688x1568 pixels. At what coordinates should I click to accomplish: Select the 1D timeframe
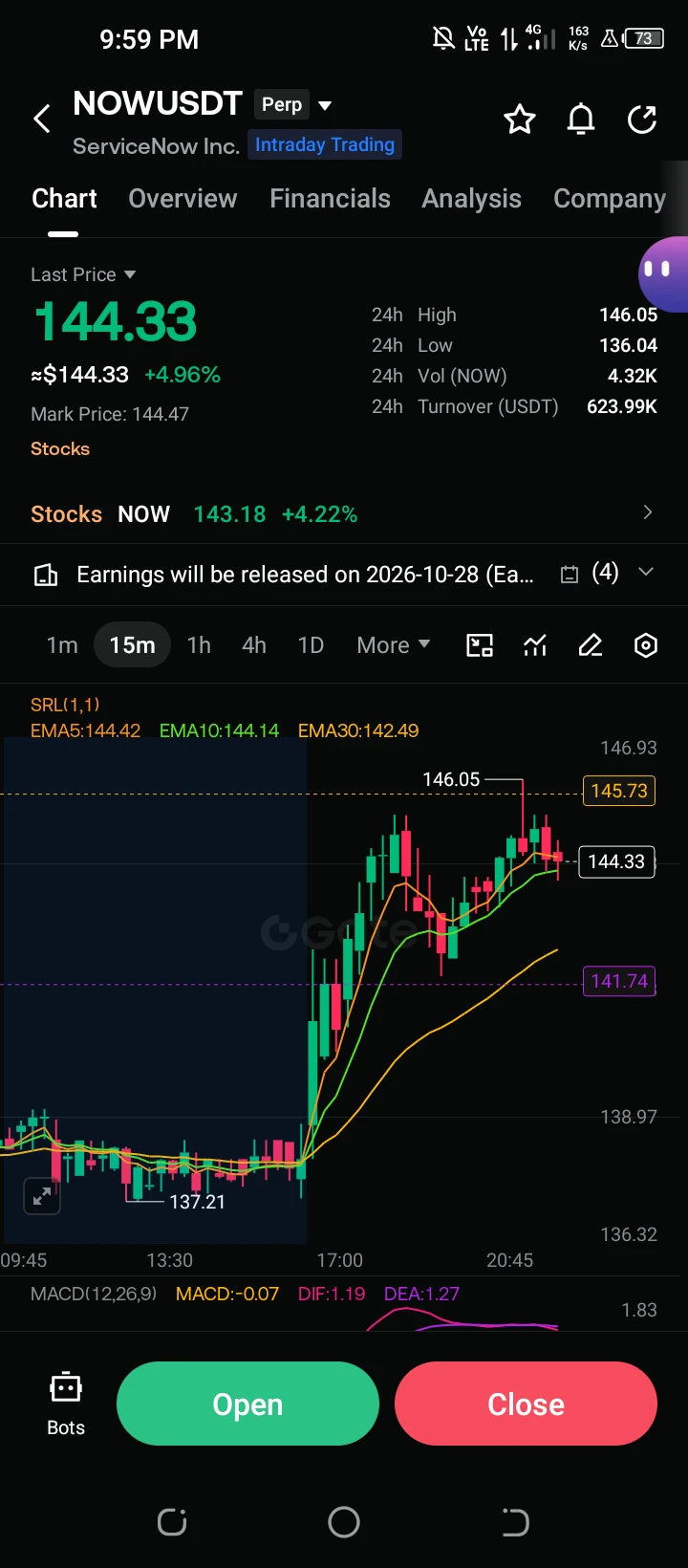tap(311, 645)
